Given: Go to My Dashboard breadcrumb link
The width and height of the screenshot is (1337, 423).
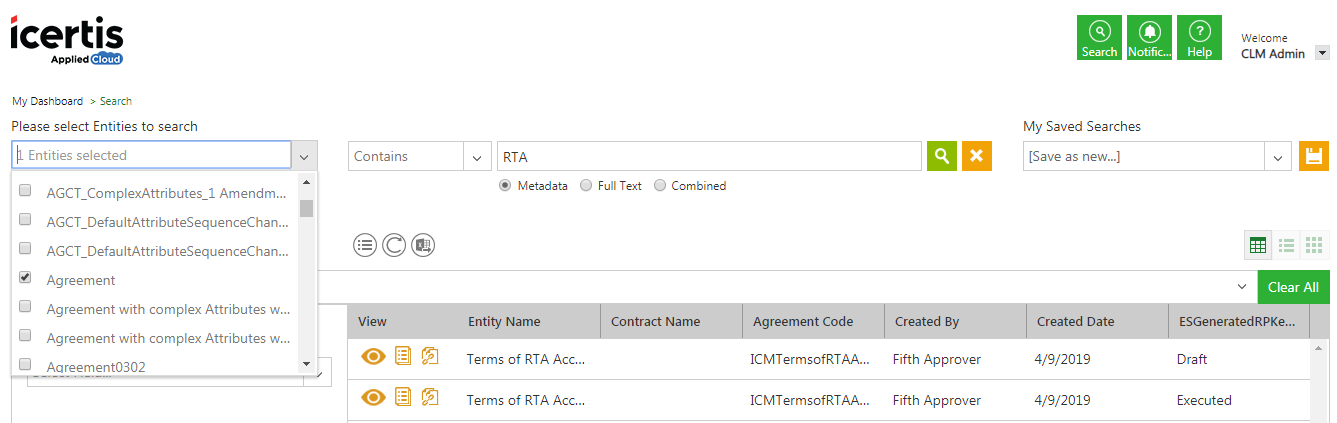Looking at the screenshot, I should (x=47, y=101).
